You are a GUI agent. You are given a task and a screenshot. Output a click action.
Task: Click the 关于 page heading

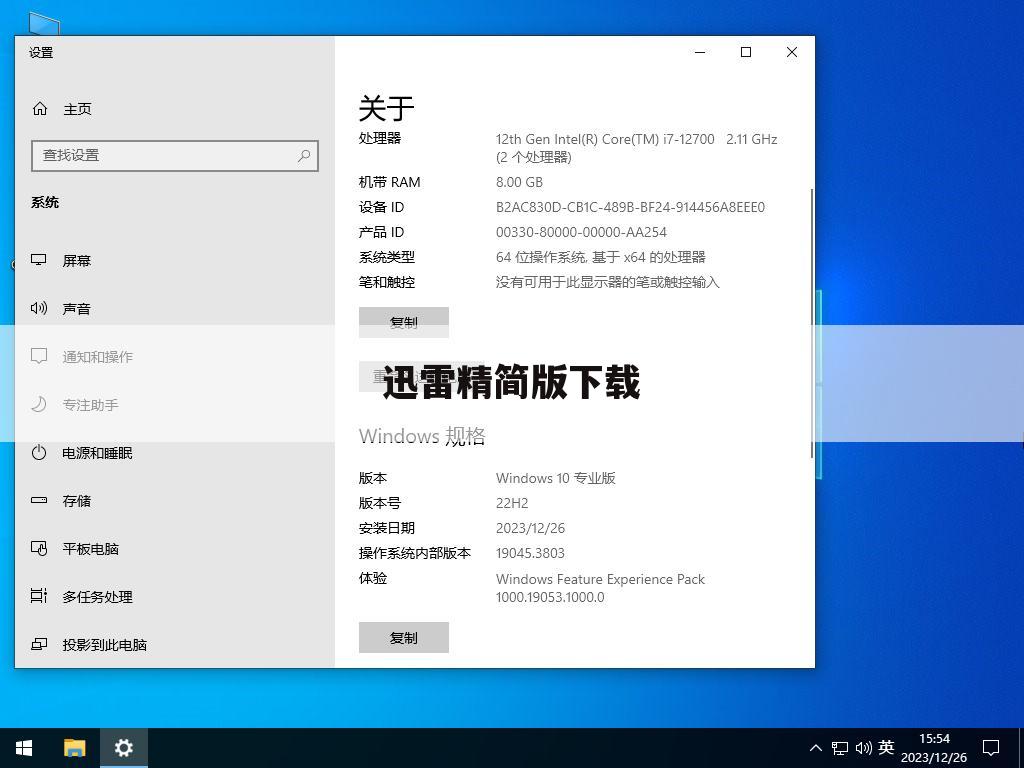click(387, 108)
